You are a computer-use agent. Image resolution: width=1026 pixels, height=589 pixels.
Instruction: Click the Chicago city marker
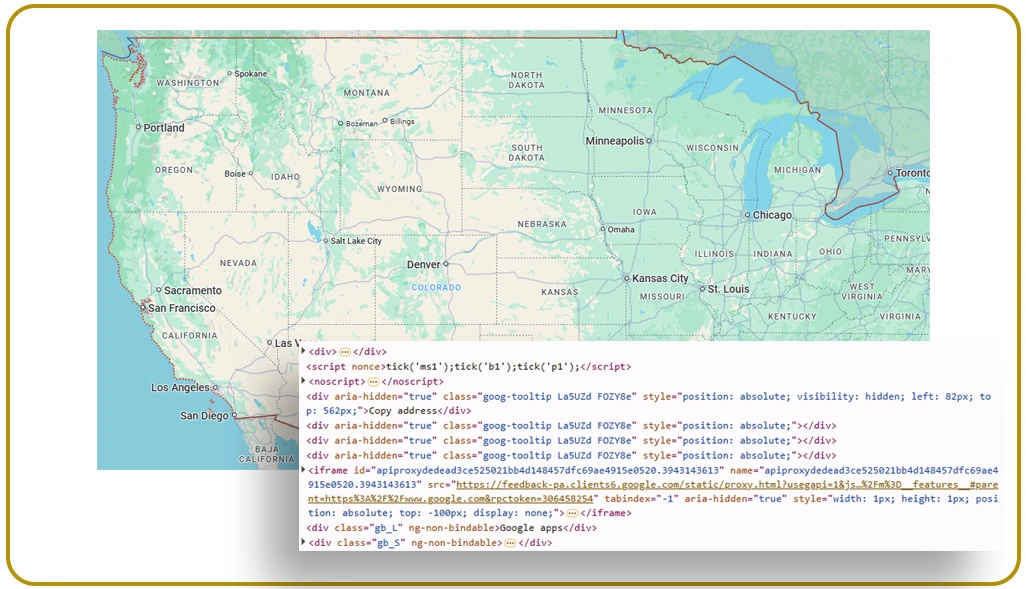coord(747,215)
